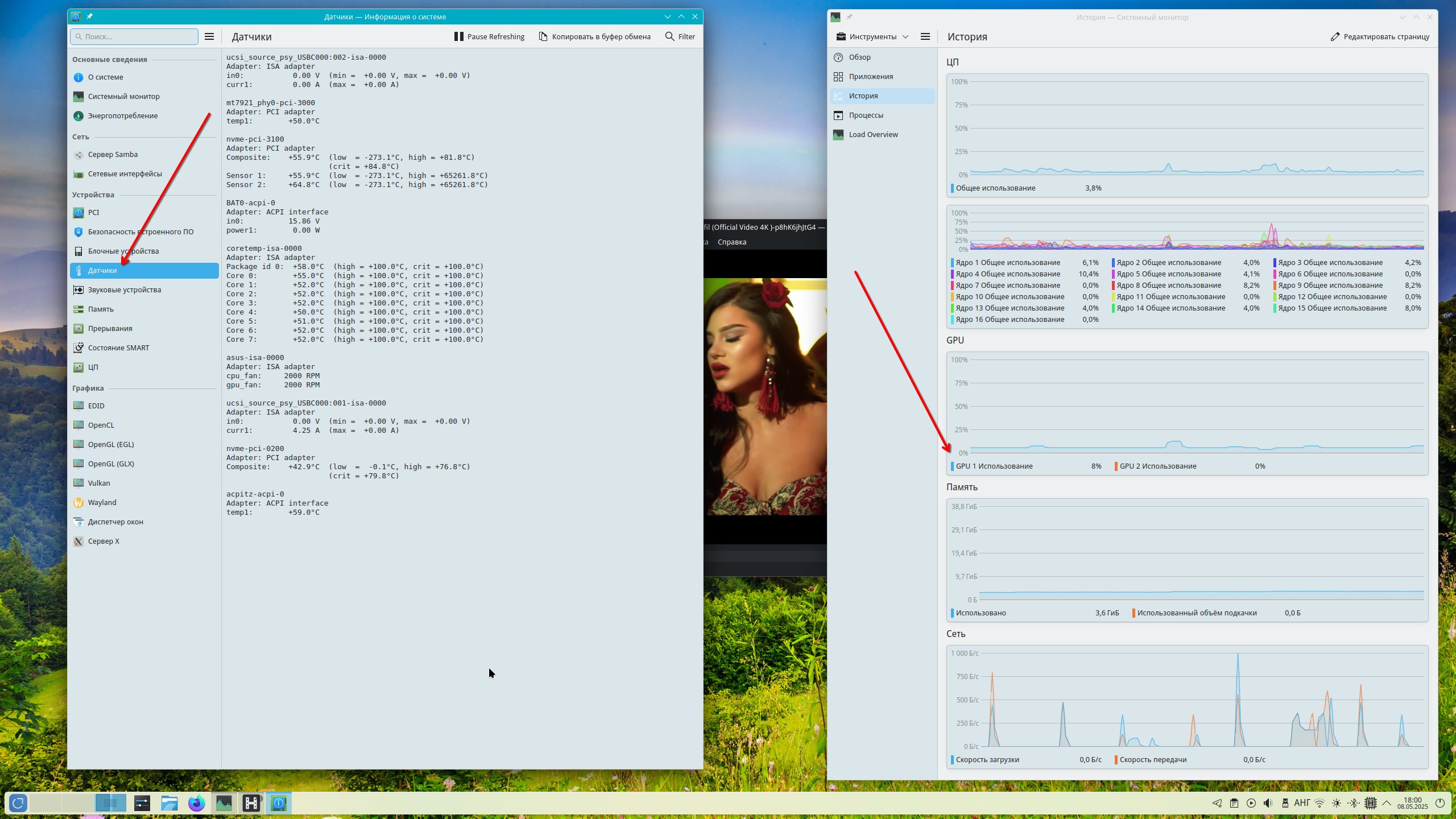Image resolution: width=1456 pixels, height=819 pixels.
Task: Open Load Overview page in System Monitor
Action: tap(873, 134)
